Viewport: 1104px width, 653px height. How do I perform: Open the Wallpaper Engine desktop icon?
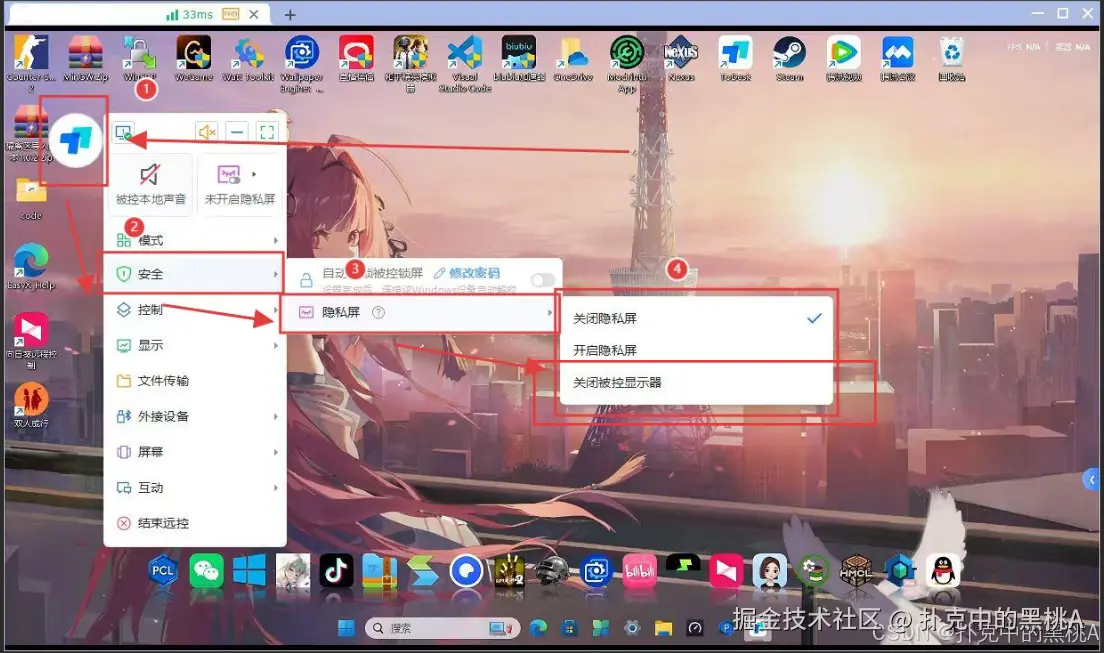tap(302, 63)
